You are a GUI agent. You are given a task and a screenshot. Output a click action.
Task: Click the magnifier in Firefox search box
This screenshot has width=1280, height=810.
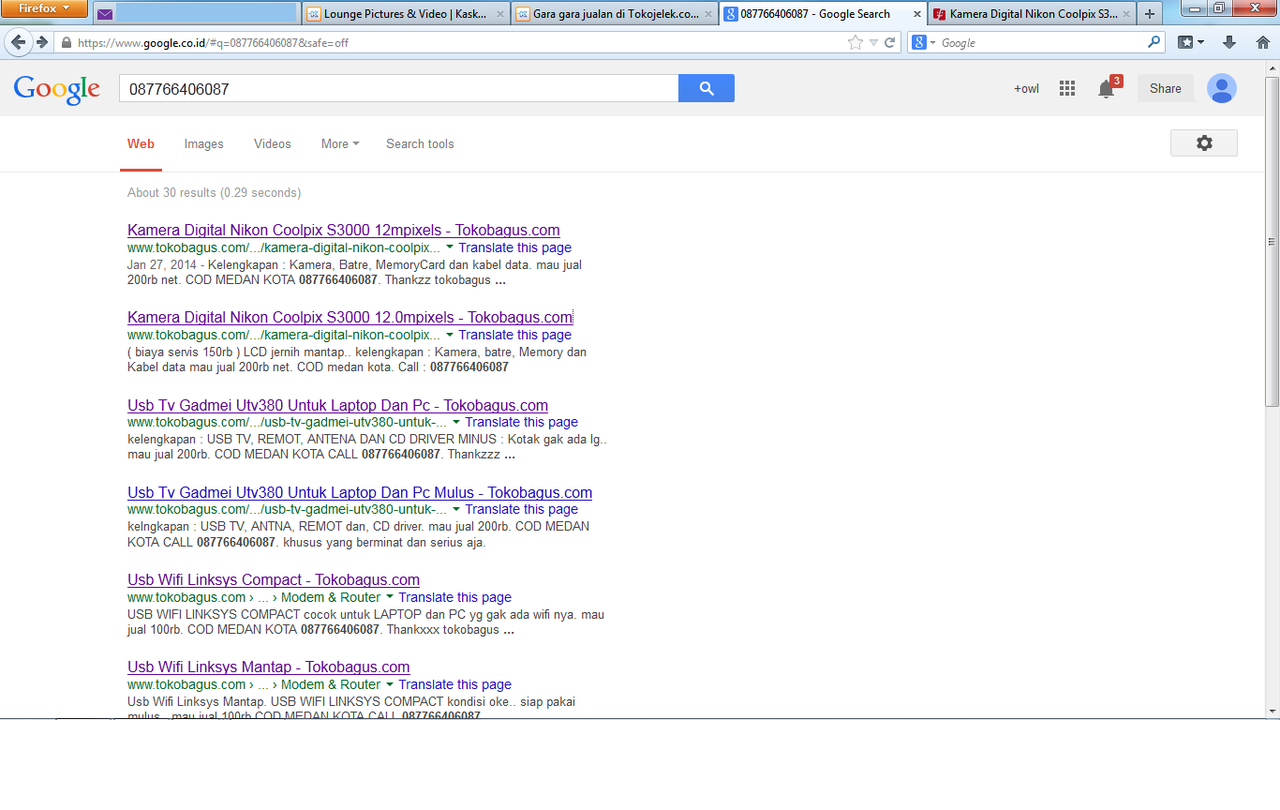tap(1154, 42)
